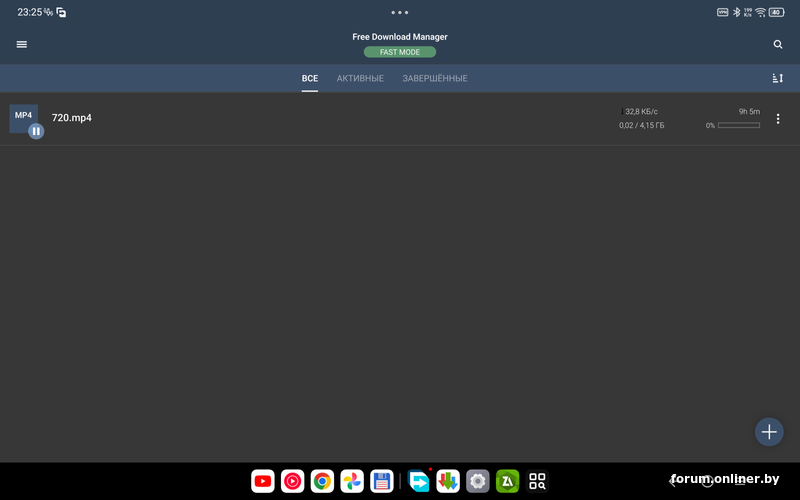Select the 720.mp4 file name
The width and height of the screenshot is (800, 500).
tap(71, 118)
